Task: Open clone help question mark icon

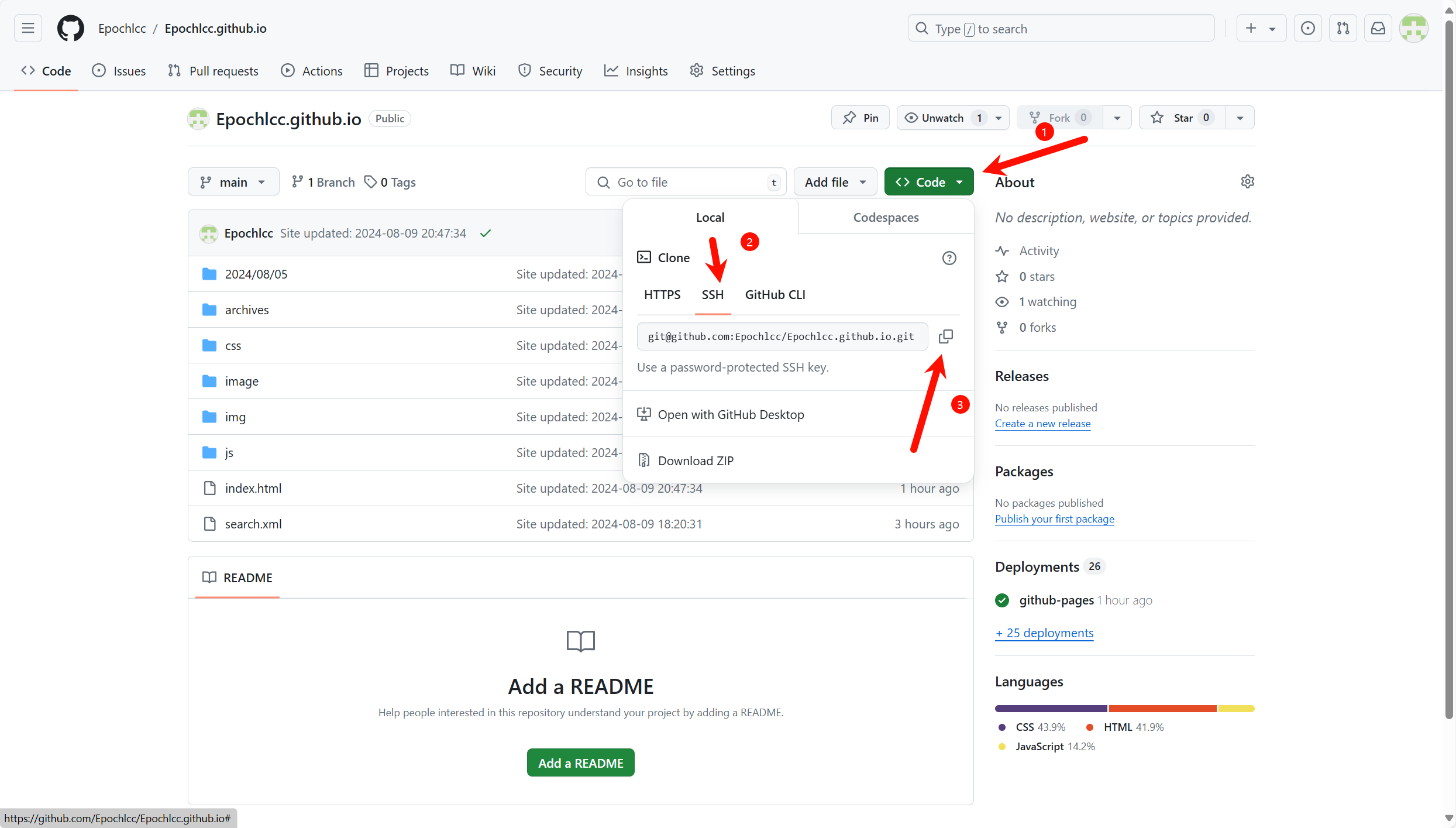Action: tap(949, 258)
